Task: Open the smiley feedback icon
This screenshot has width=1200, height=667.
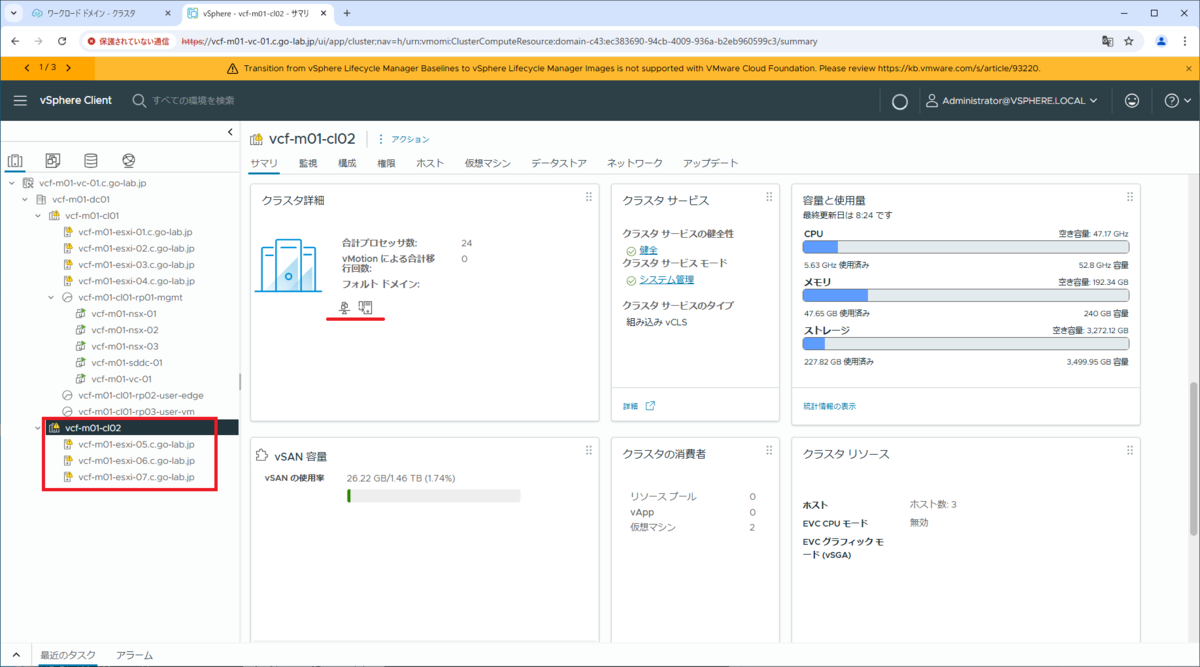Action: [x=1132, y=101]
